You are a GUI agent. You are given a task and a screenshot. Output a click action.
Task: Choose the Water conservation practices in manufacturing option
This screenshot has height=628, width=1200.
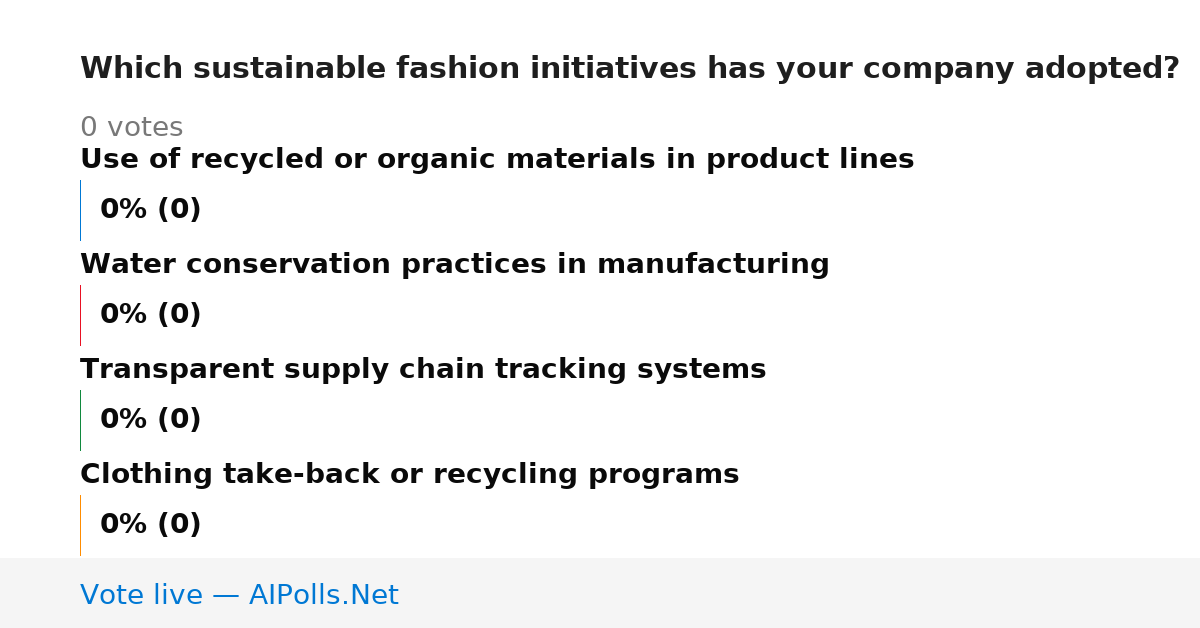[x=455, y=264]
